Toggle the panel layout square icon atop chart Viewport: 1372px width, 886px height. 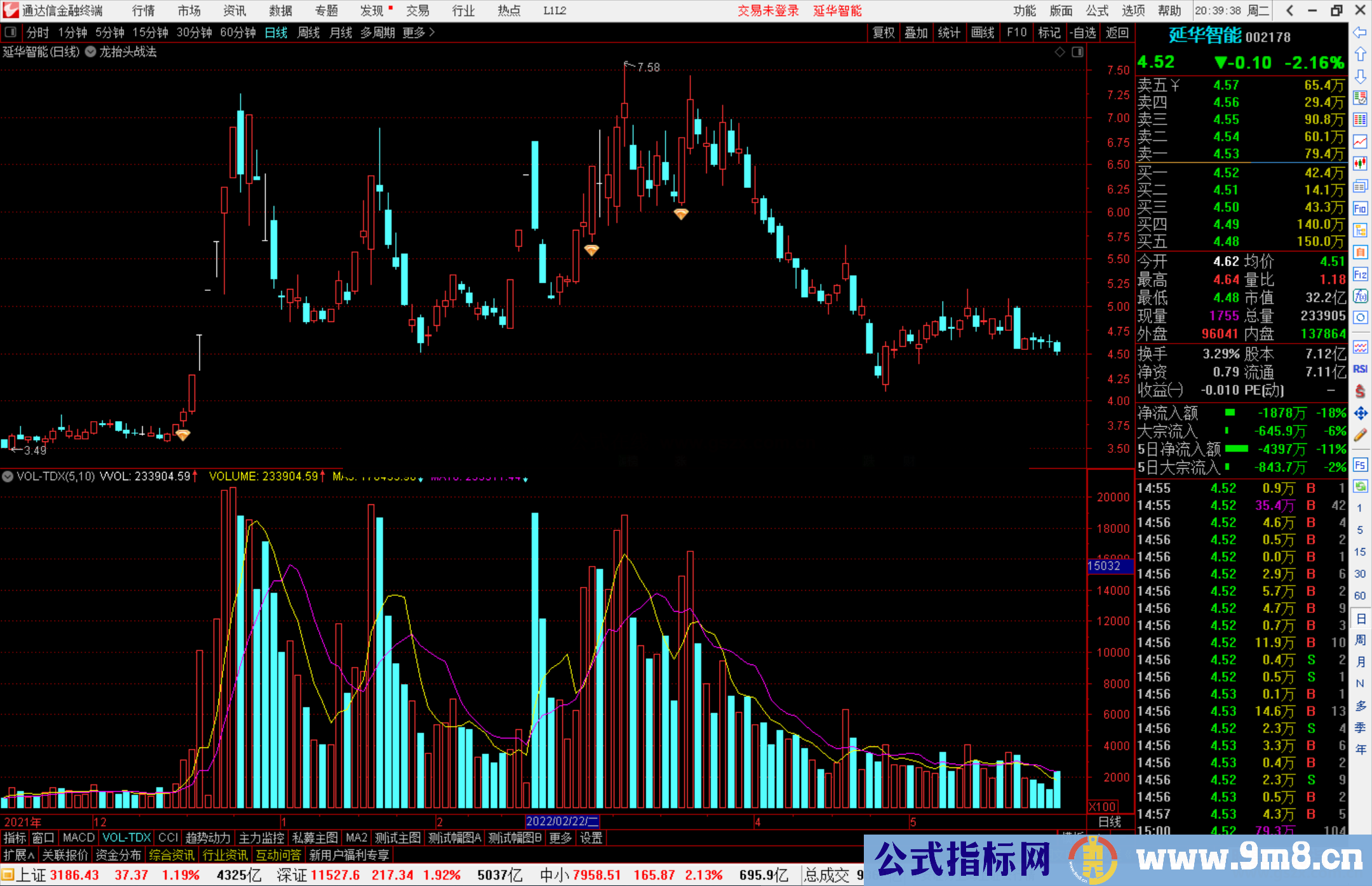(x=1078, y=52)
